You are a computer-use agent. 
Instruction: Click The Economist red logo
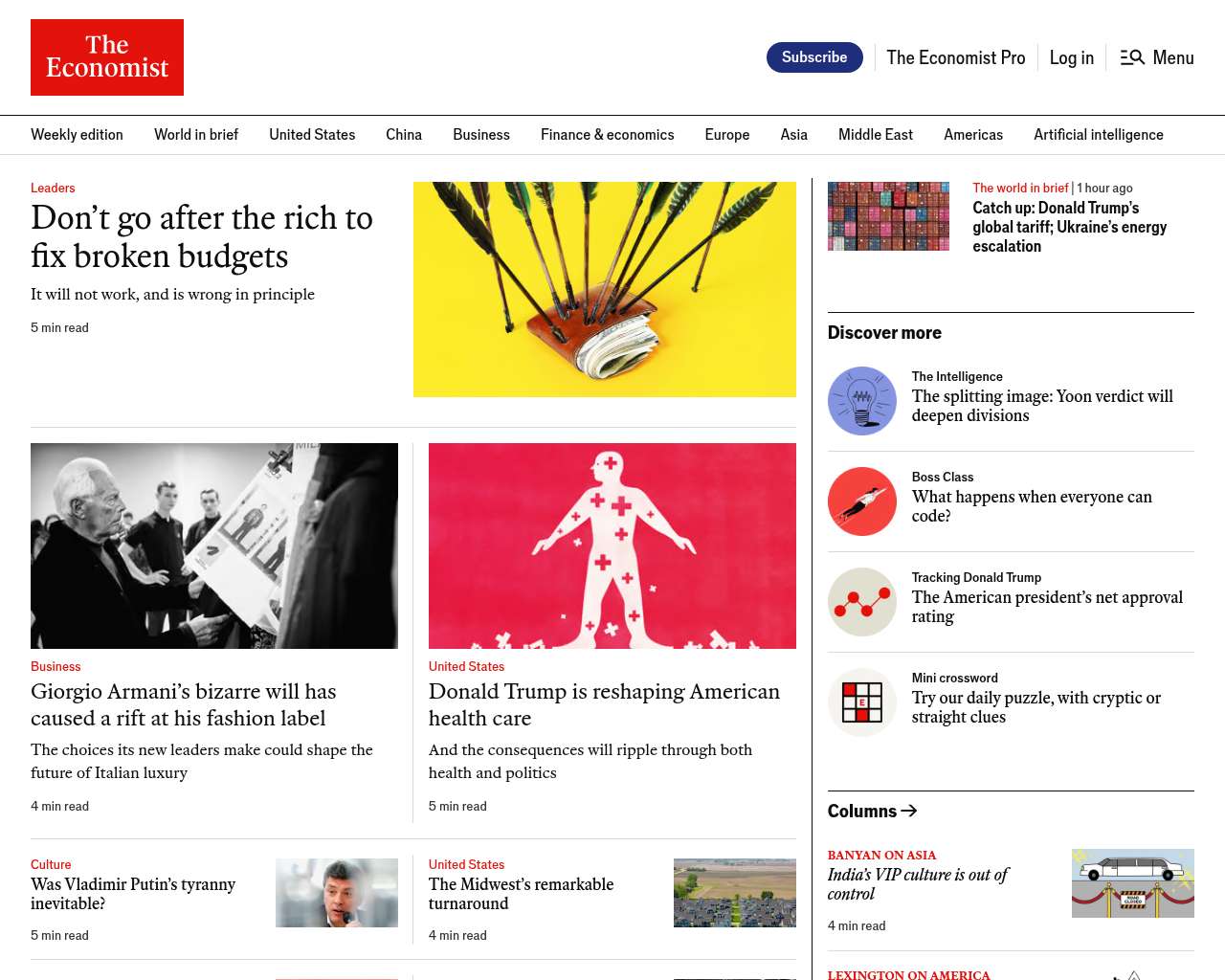click(107, 57)
